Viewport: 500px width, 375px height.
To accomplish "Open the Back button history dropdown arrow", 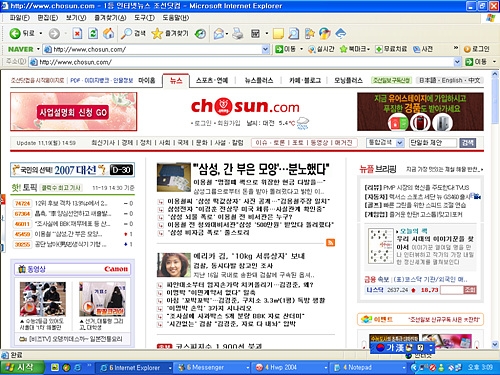I will coord(41,33).
